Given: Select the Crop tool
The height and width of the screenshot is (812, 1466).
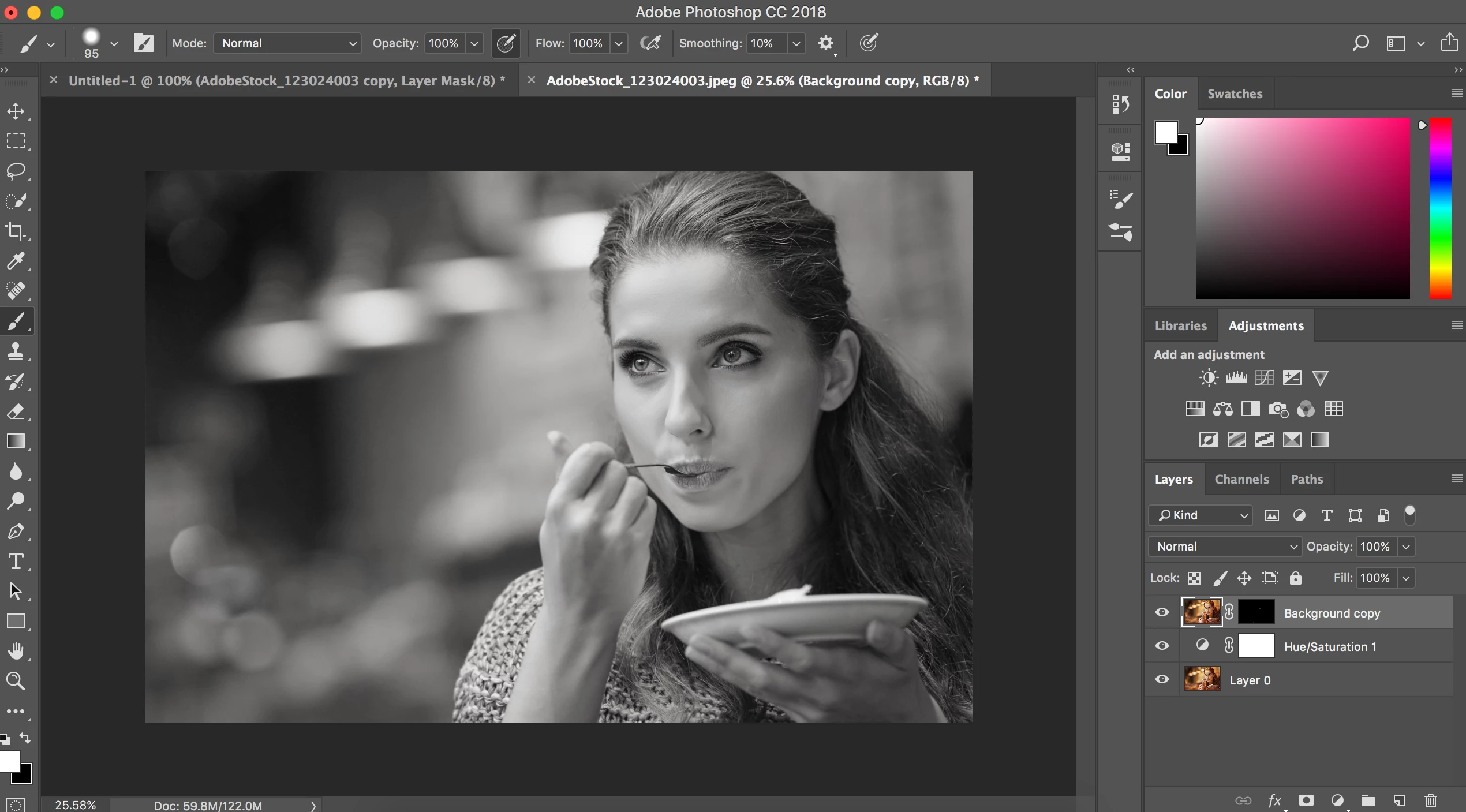Looking at the screenshot, I should click(16, 231).
